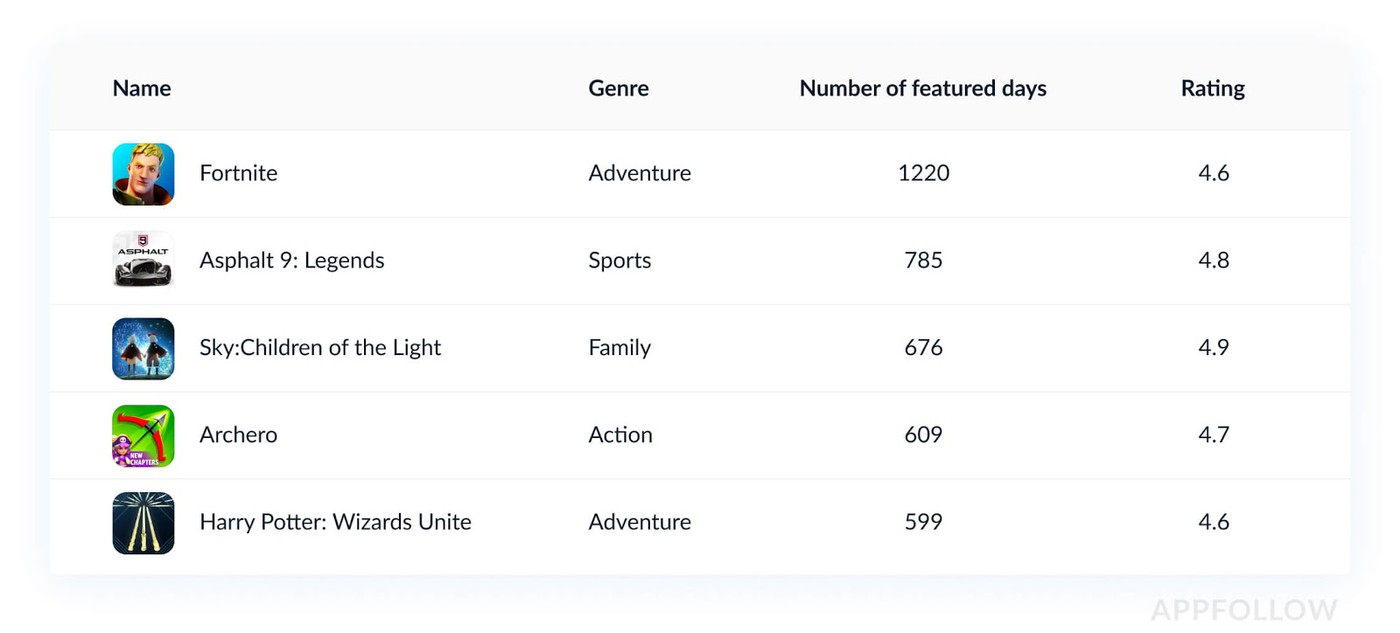Click the Fortnite app icon

point(143,174)
